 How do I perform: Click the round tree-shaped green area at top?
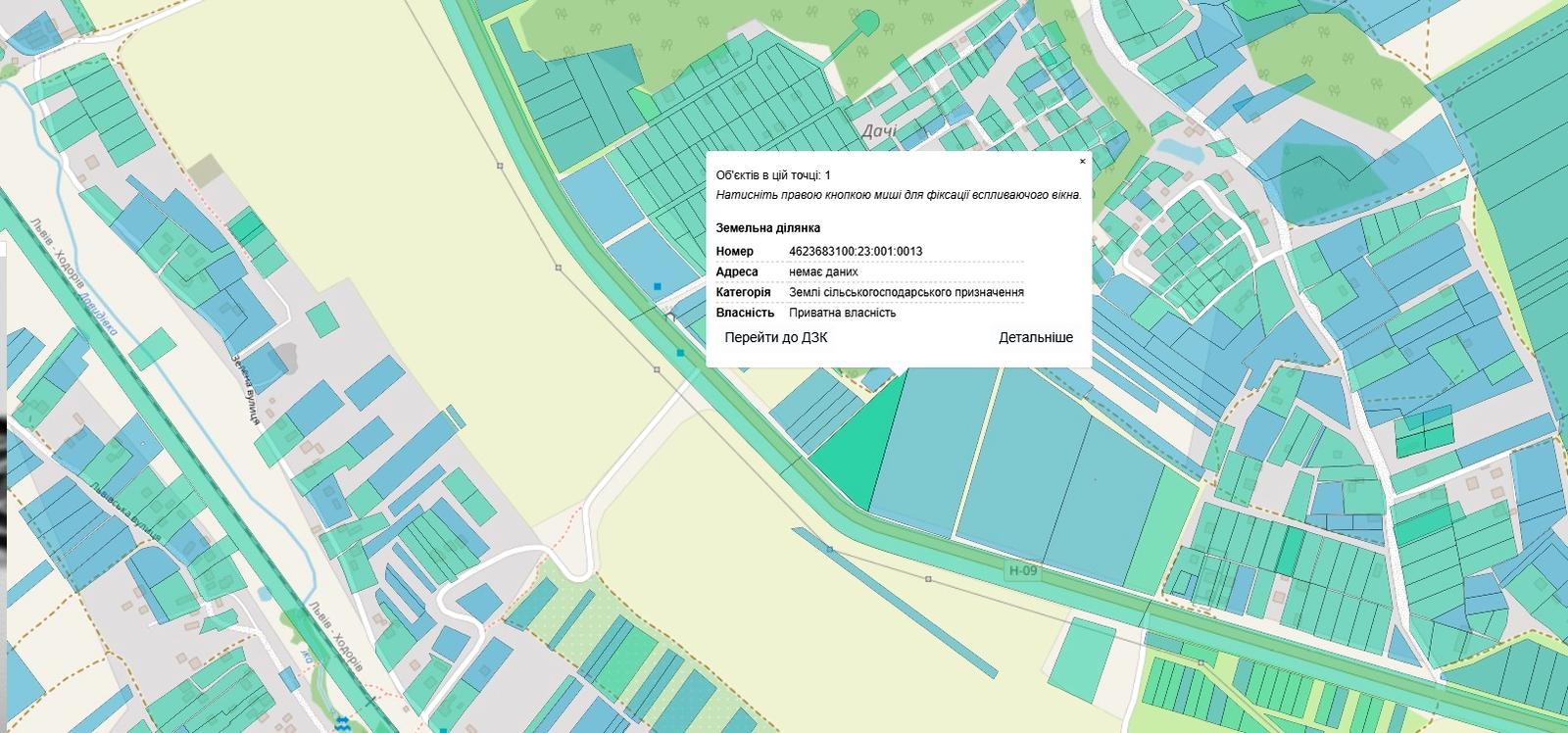click(x=866, y=22)
